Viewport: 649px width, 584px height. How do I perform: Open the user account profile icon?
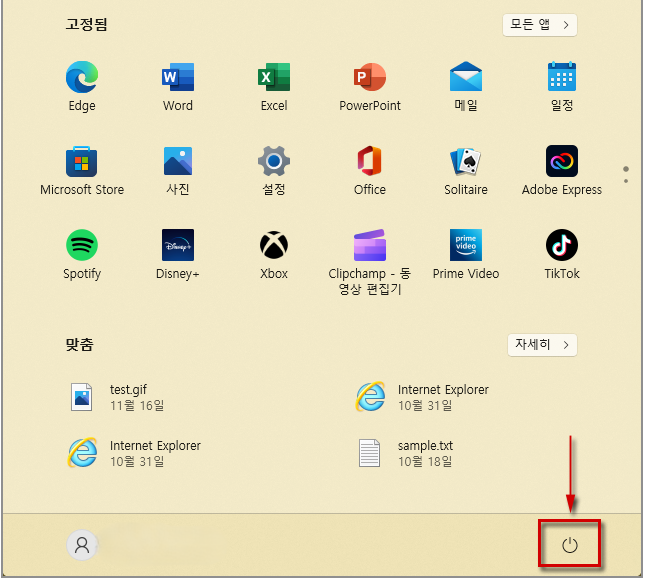coord(82,546)
